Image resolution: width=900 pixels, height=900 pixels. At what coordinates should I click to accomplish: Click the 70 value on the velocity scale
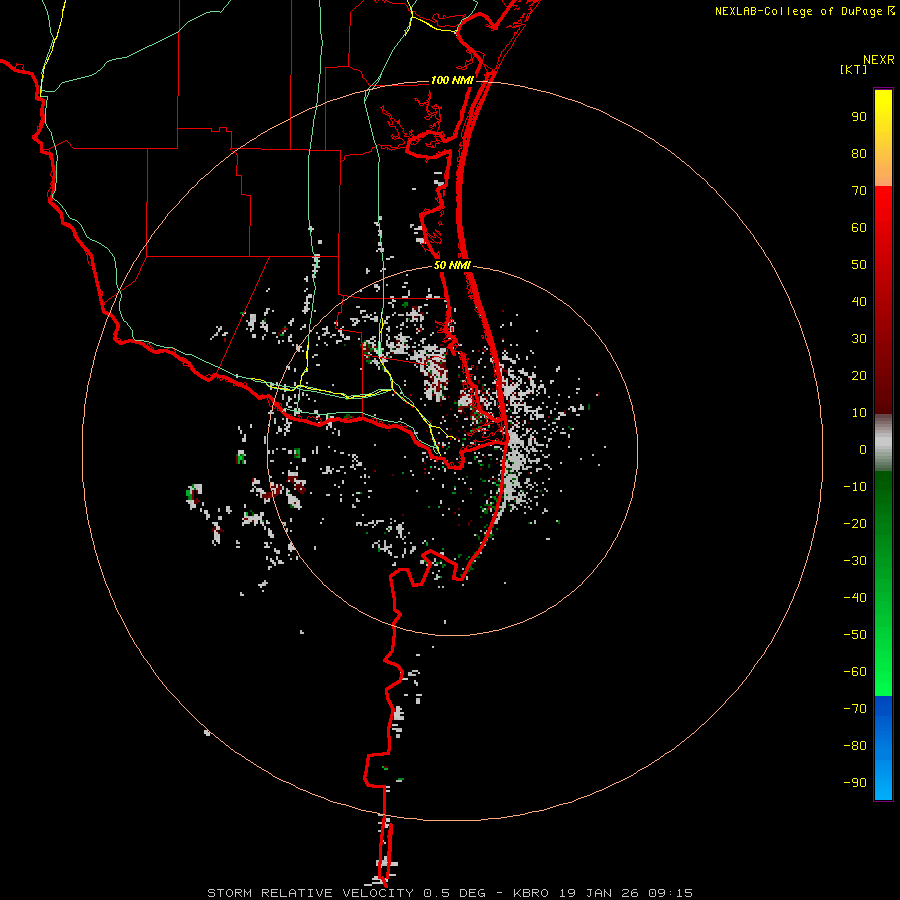click(x=859, y=191)
